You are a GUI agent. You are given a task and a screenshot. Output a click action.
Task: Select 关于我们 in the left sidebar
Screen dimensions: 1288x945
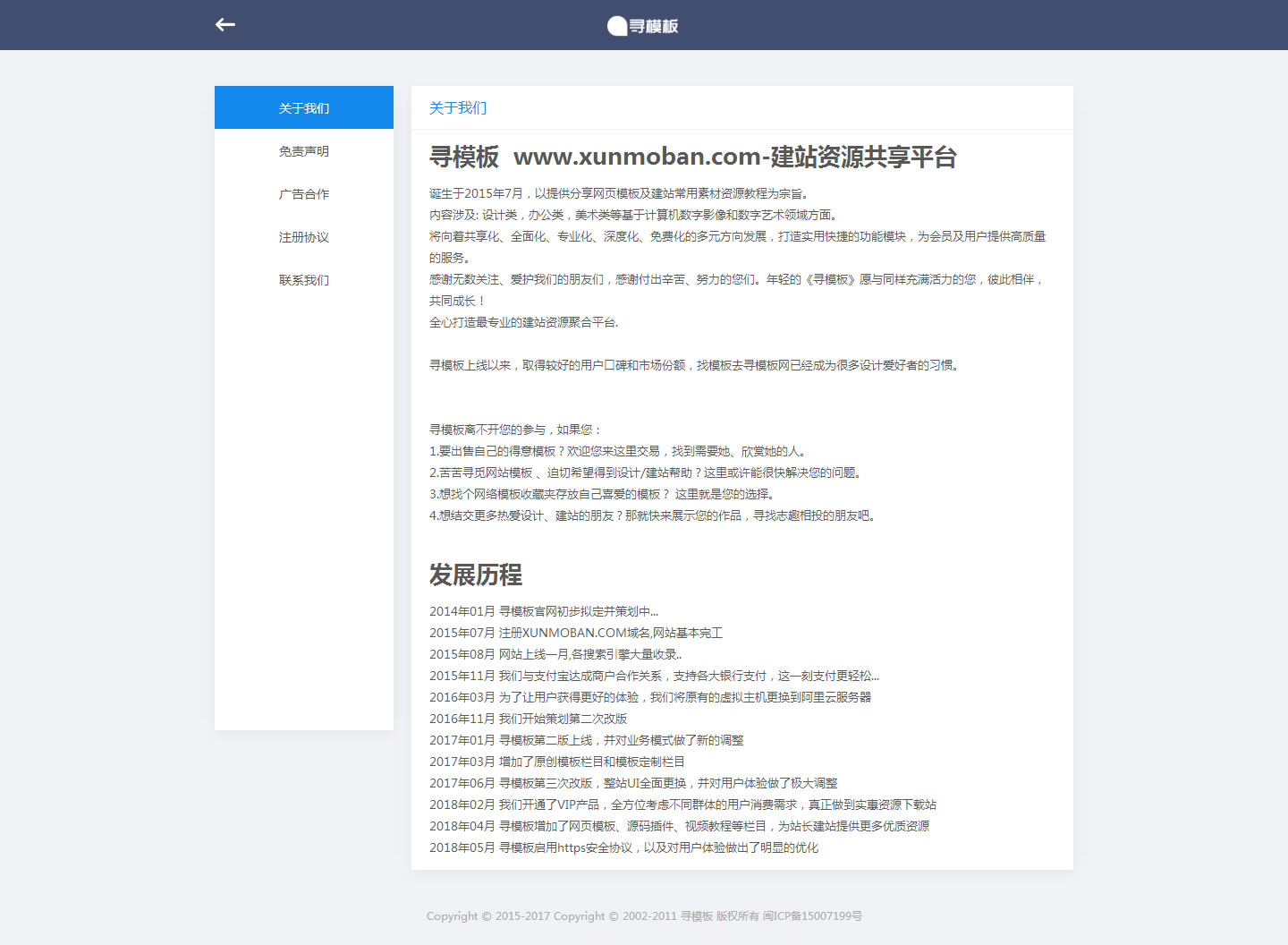click(304, 108)
